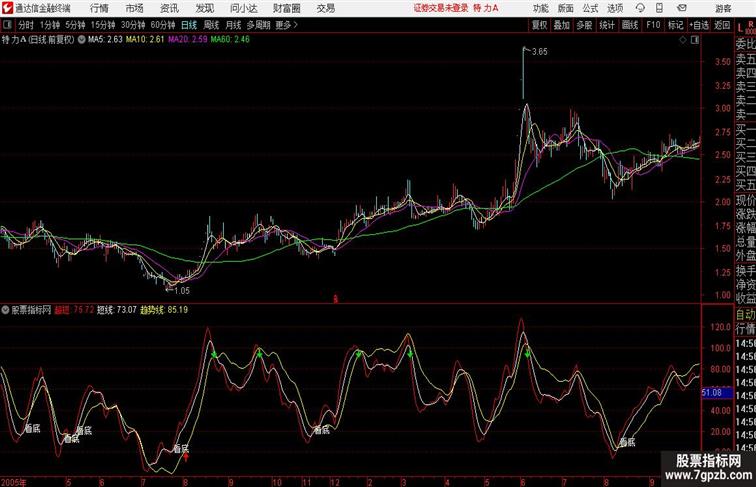Open the mail envelope icon
The width and height of the screenshot is (756, 487).
pyautogui.click(x=682, y=8)
